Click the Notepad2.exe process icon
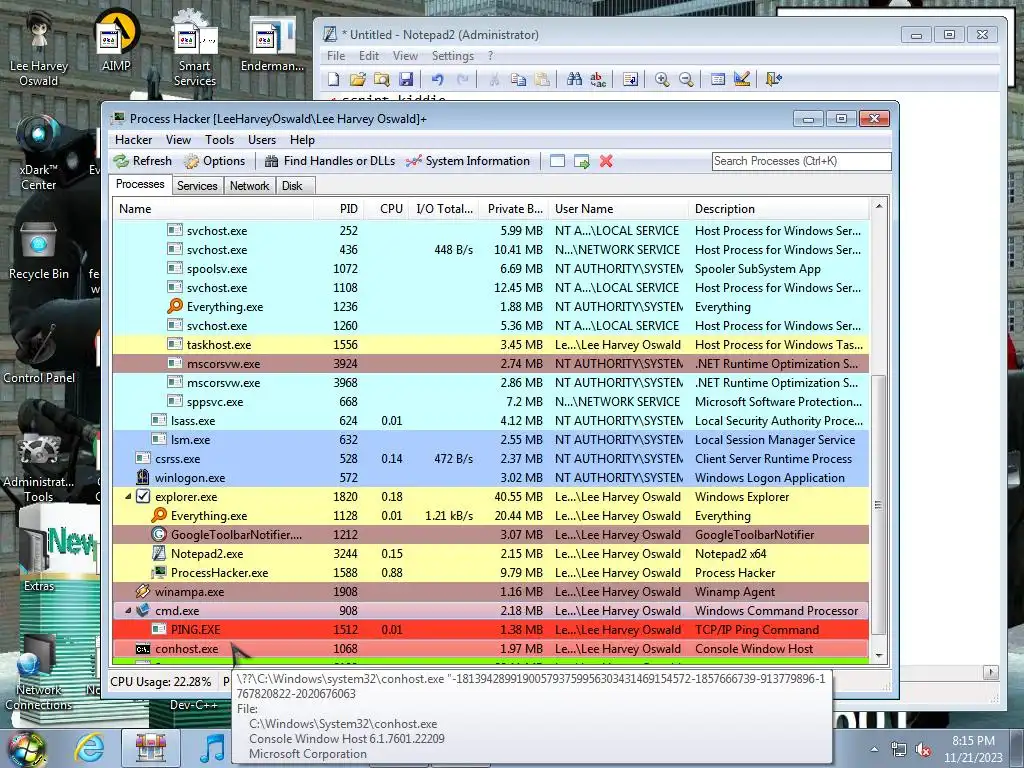 159,553
